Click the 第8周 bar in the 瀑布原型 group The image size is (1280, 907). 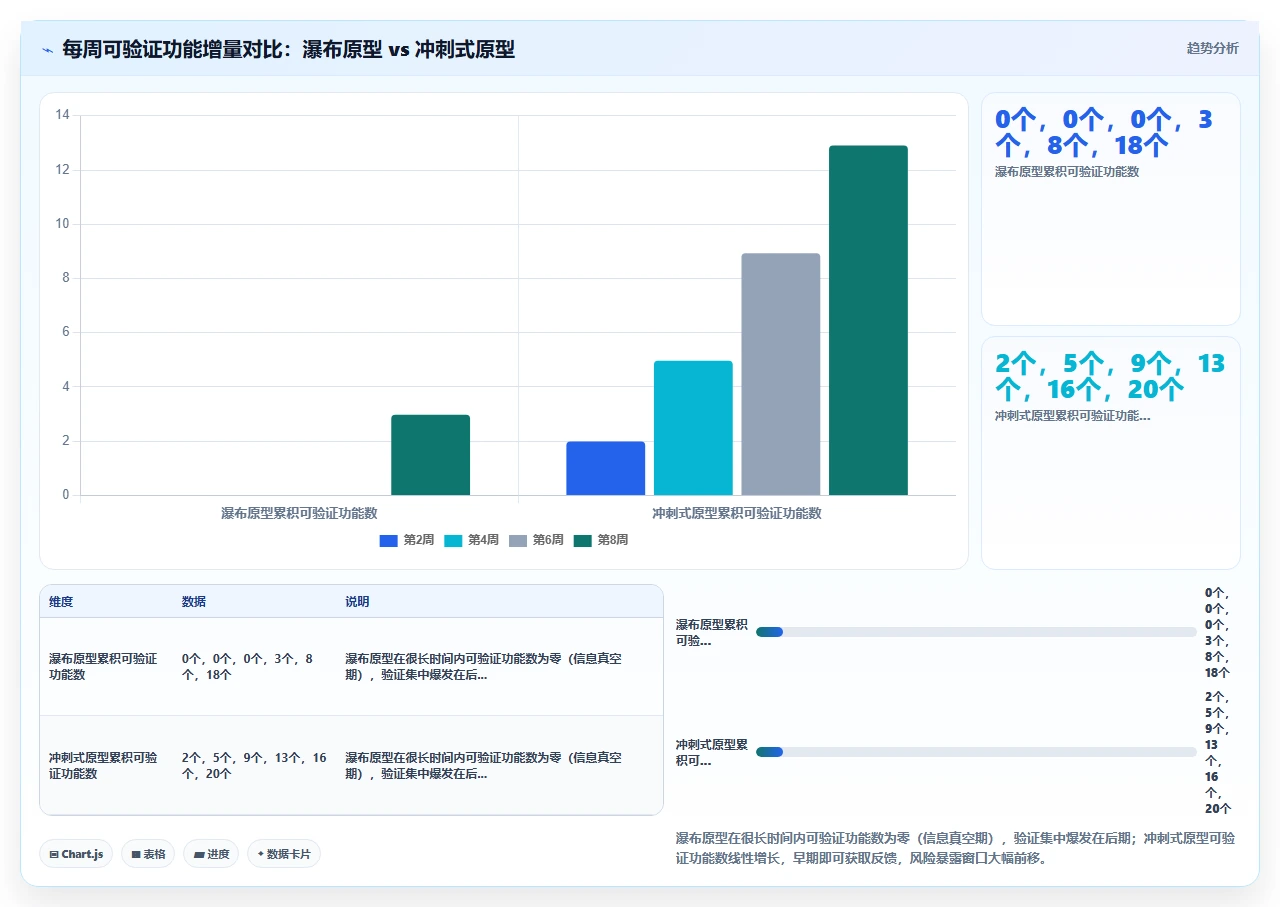430,455
